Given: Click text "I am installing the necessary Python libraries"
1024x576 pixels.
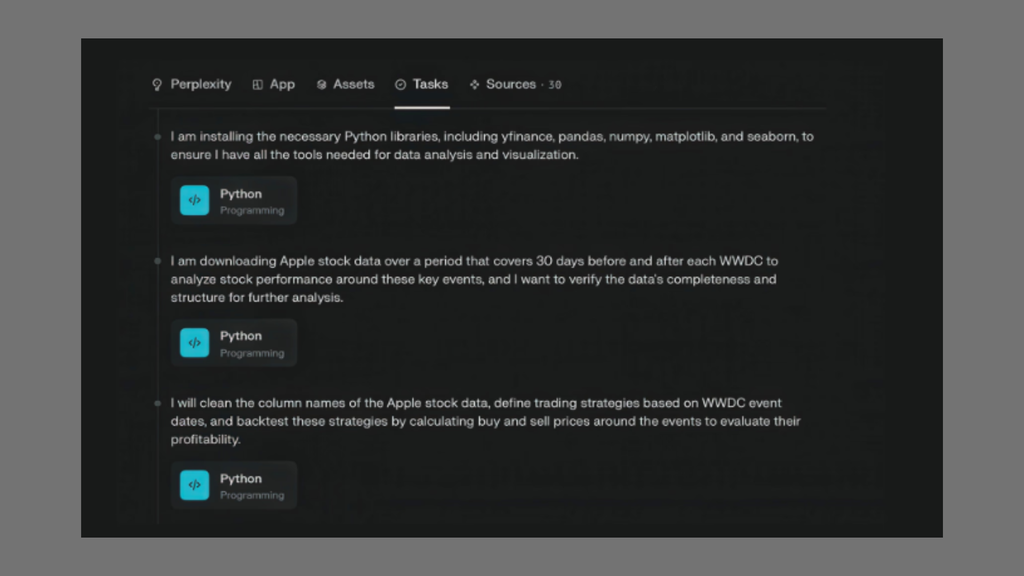Looking at the screenshot, I should (306, 136).
